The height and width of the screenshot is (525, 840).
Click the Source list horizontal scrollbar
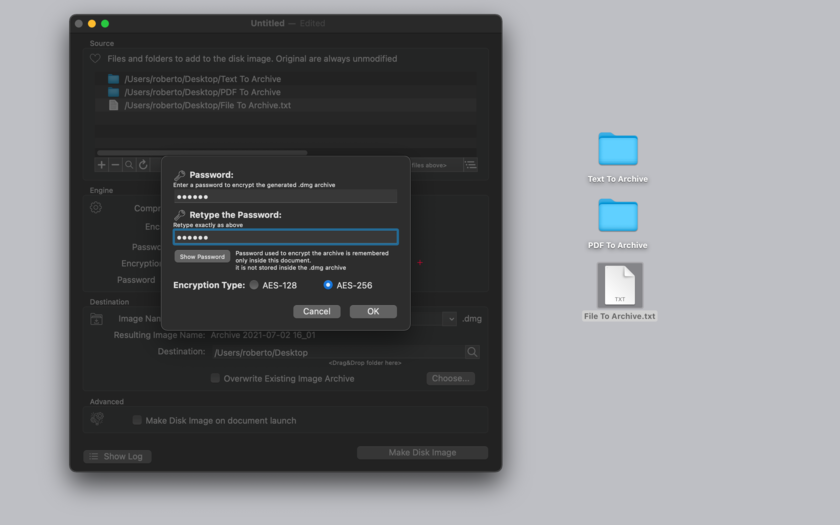pos(202,153)
